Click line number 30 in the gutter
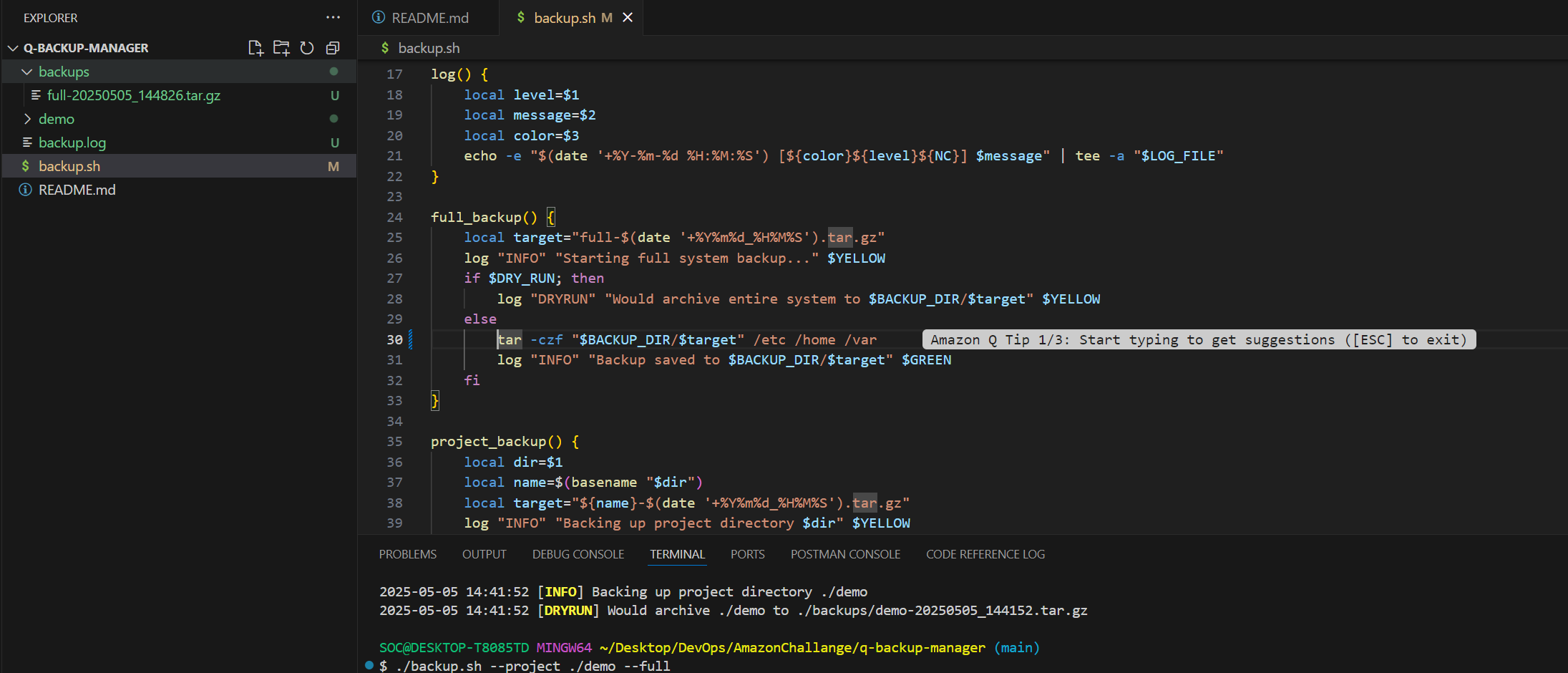This screenshot has width=1568, height=673. coord(394,339)
